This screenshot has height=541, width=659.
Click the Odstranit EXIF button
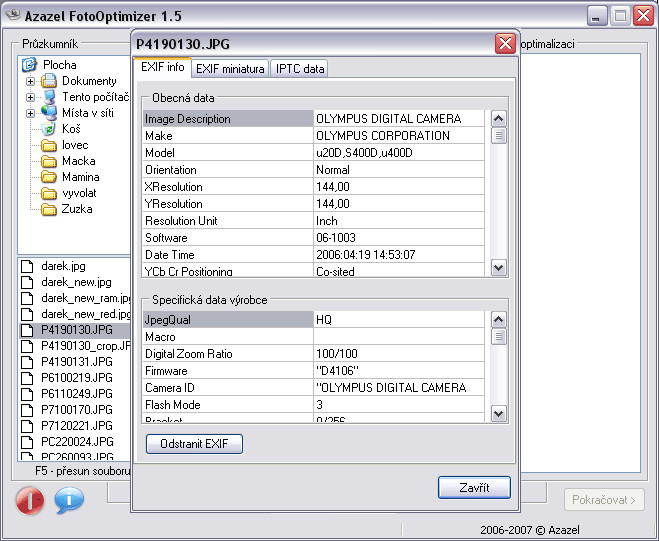(x=194, y=444)
